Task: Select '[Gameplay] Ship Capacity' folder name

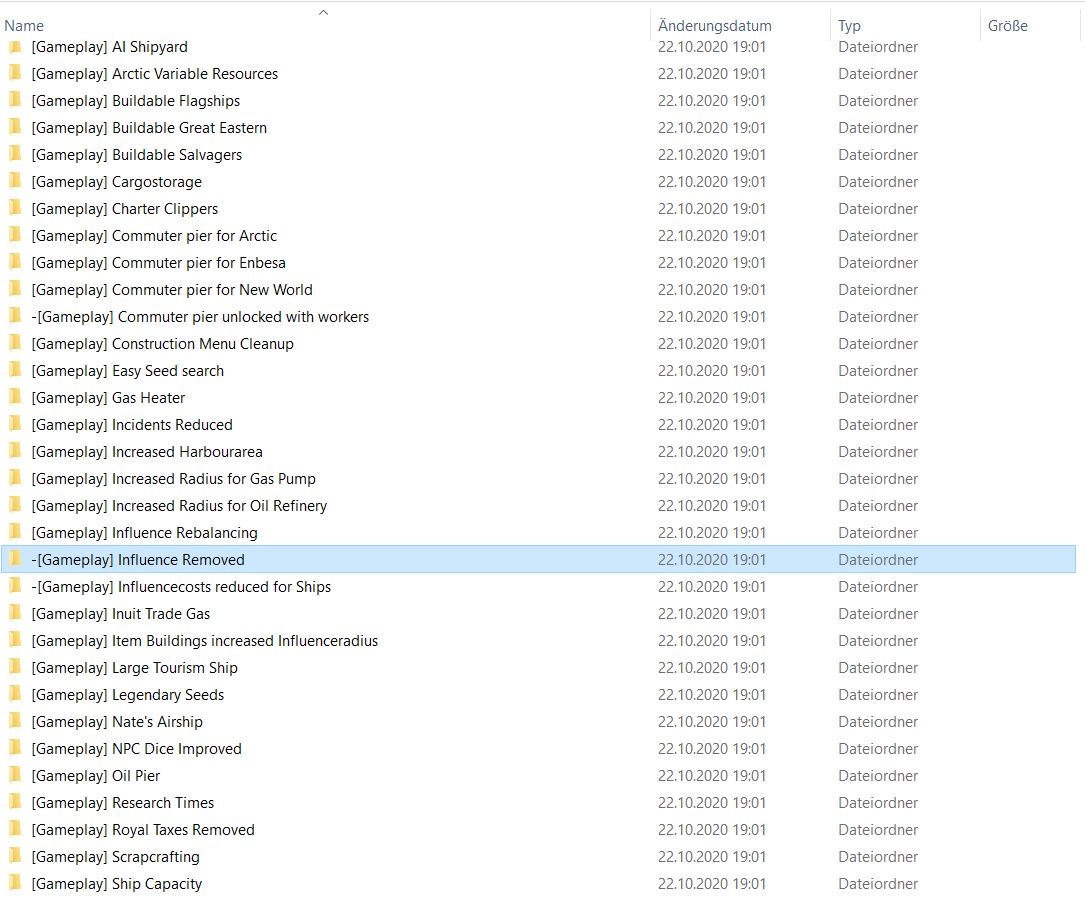Action: click(117, 884)
